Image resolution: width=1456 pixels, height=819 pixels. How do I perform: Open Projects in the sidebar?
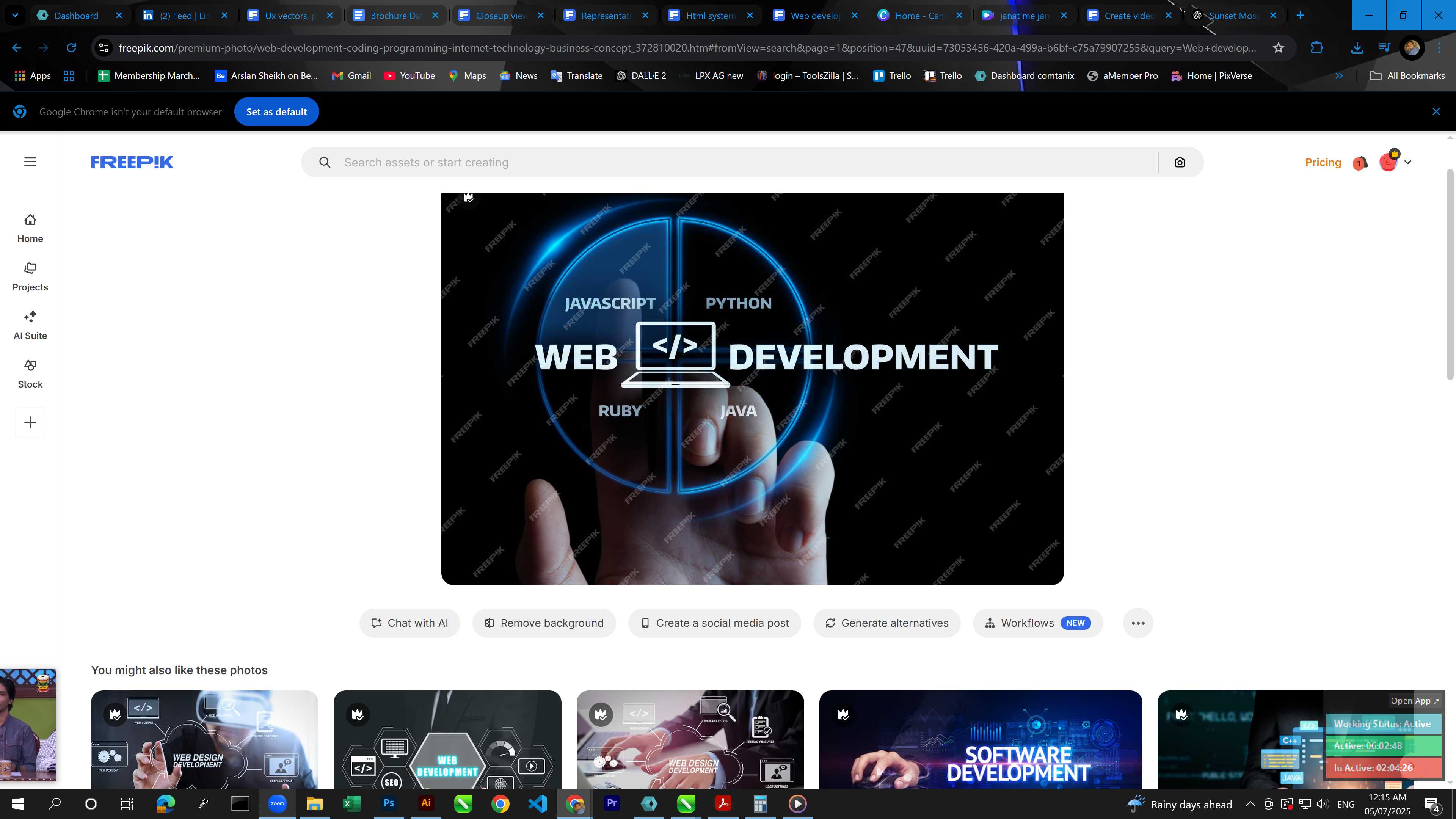tap(30, 277)
